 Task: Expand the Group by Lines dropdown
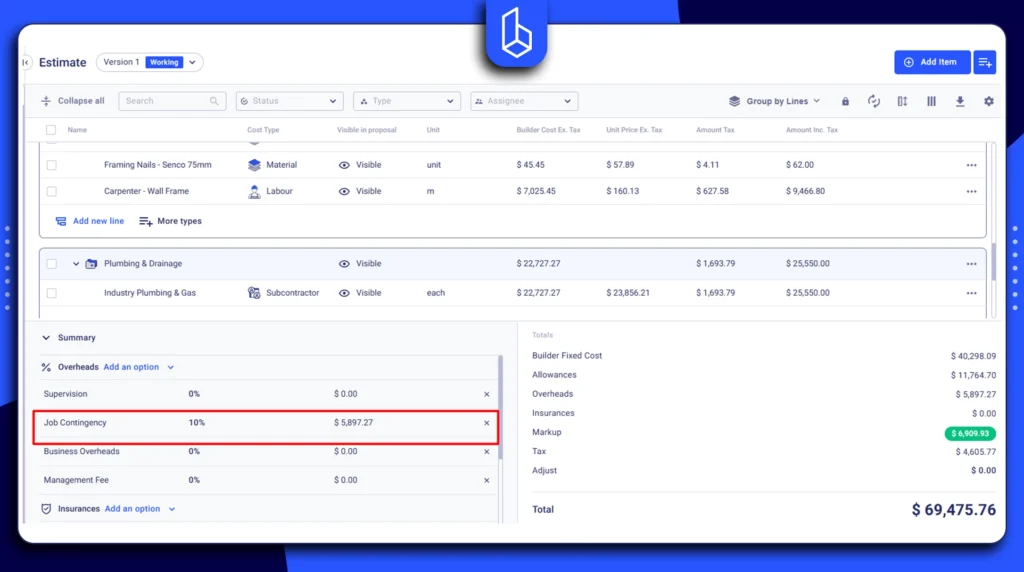coord(774,101)
